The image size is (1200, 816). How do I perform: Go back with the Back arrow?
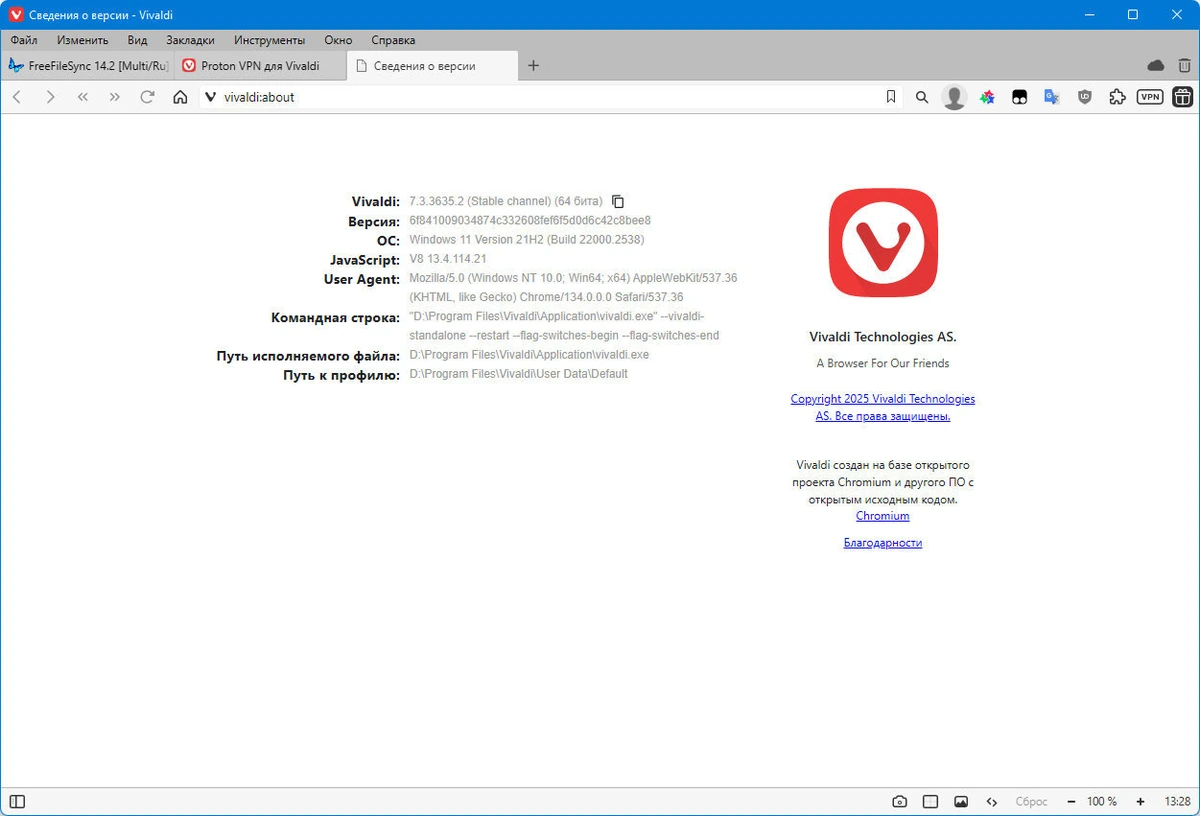[17, 97]
